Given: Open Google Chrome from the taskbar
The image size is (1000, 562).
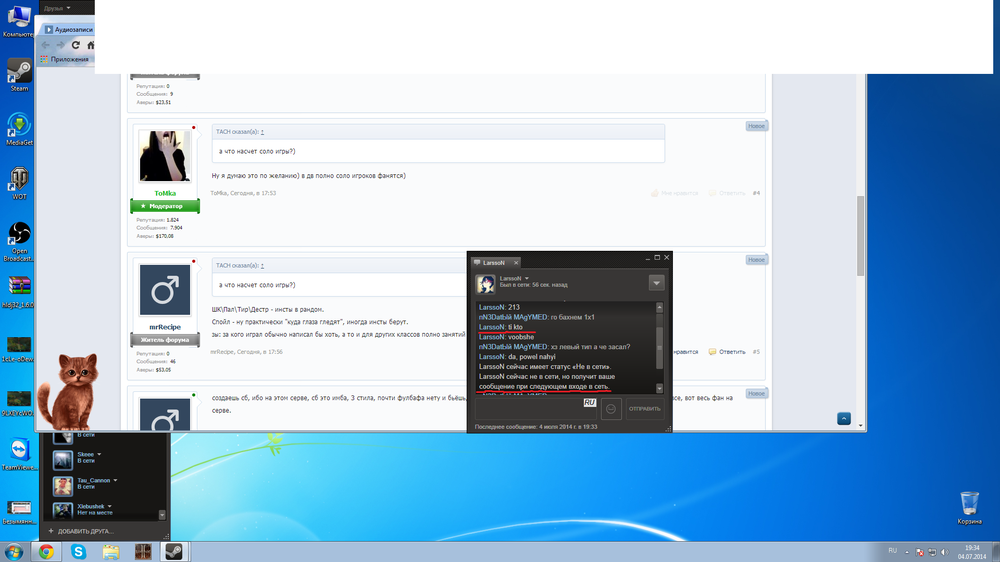Looking at the screenshot, I should click(46, 551).
